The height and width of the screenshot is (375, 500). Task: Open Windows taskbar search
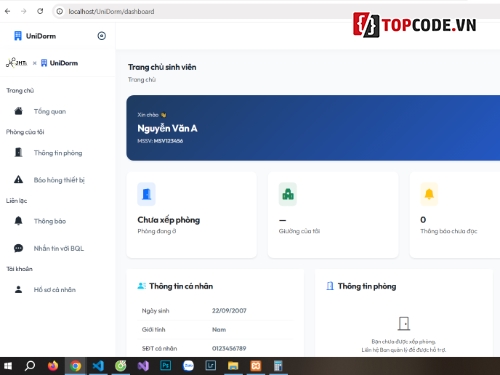[x=30, y=366]
